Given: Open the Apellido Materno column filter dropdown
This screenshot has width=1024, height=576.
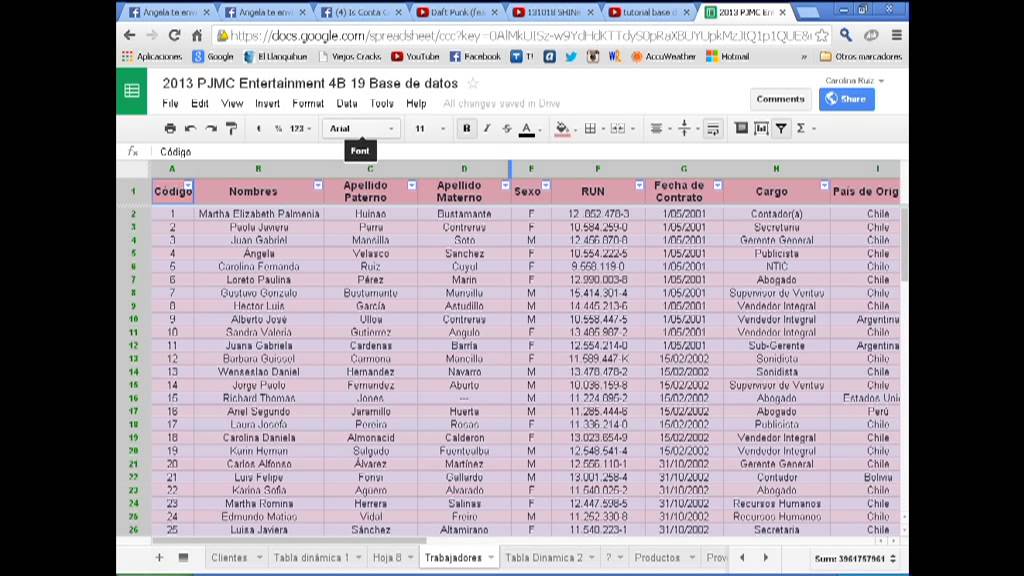Looking at the screenshot, I should coord(505,185).
